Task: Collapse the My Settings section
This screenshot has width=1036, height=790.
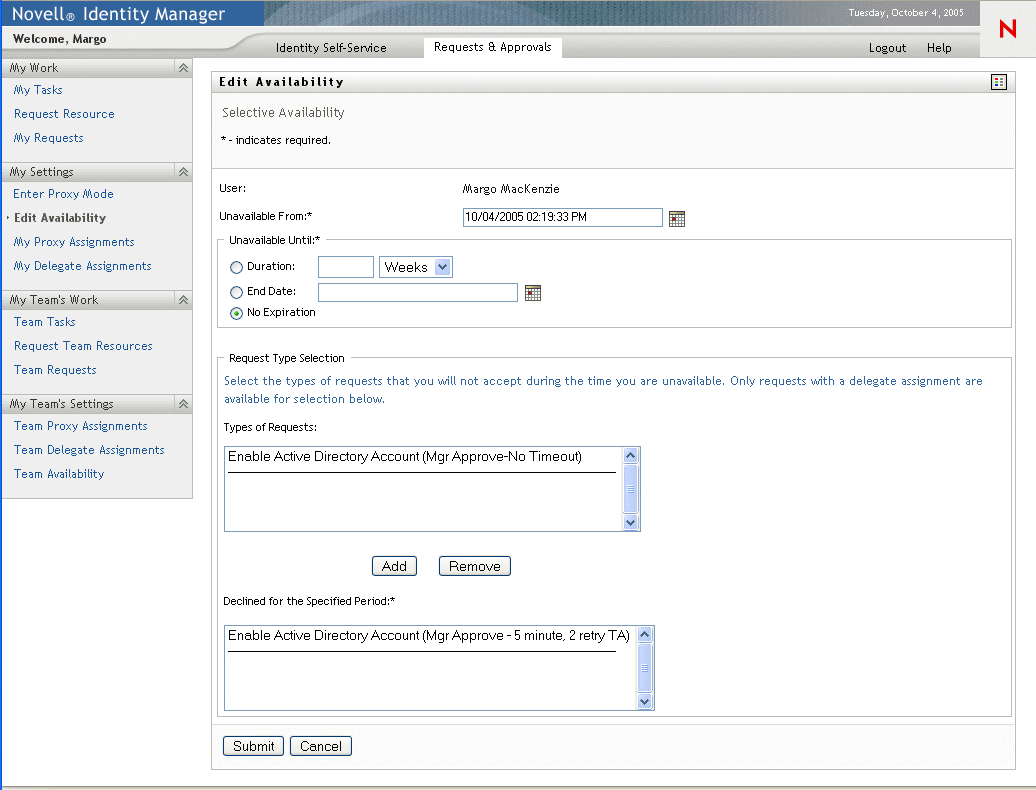Action: tap(183, 172)
